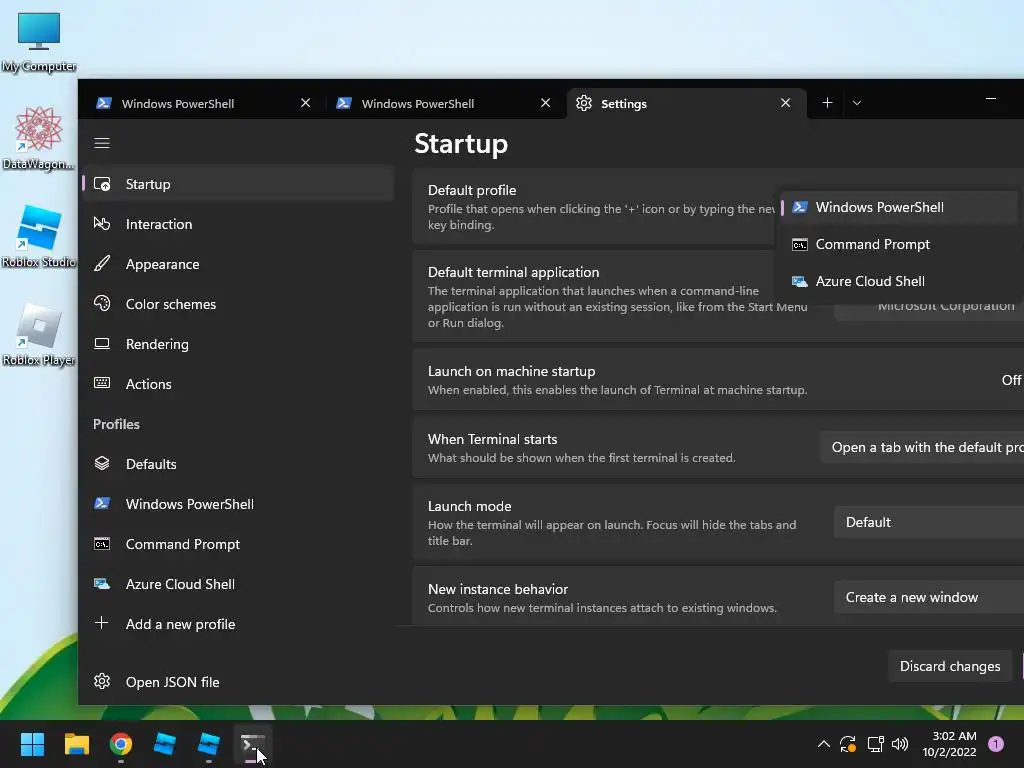The width and height of the screenshot is (1024, 768).
Task: Open the clock and date panel
Action: coord(949,744)
